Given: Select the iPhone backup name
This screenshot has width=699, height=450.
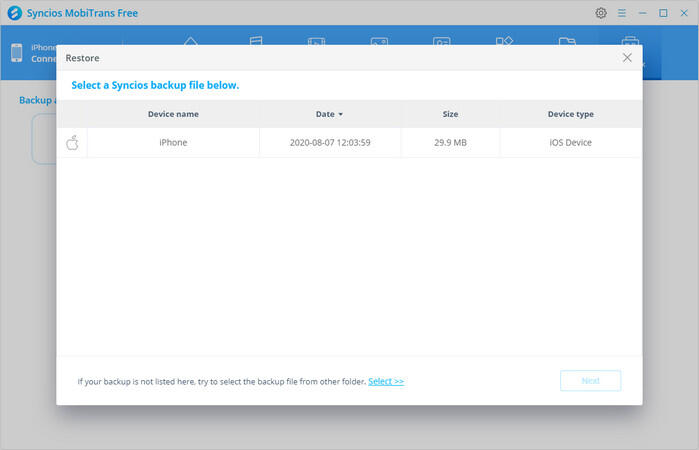Looking at the screenshot, I should point(173,143).
